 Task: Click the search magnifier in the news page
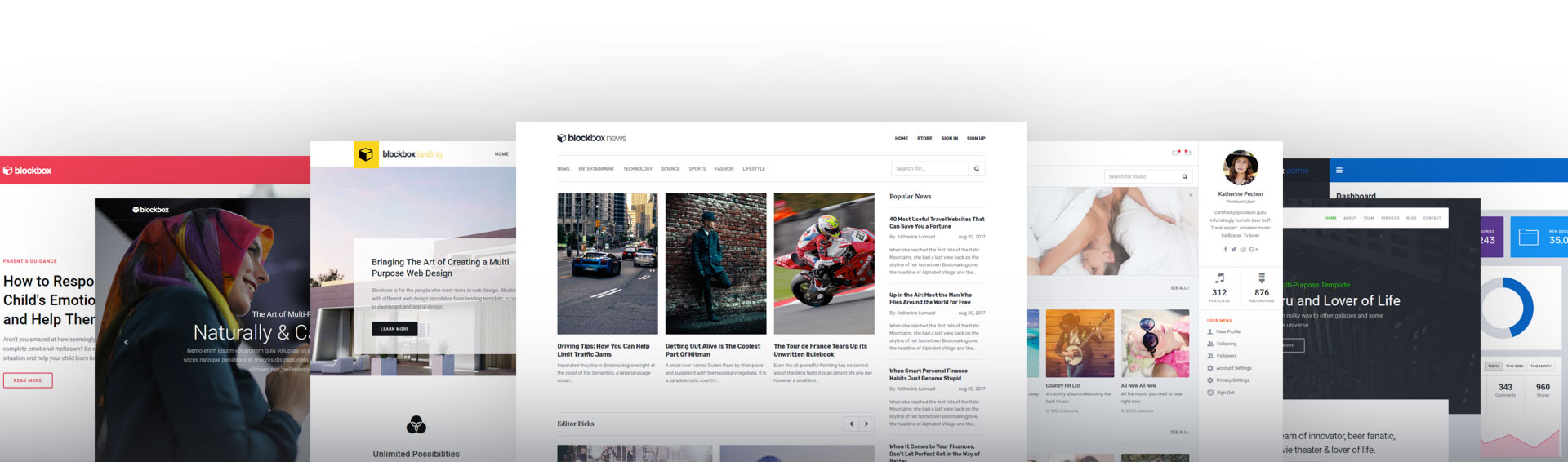(x=976, y=169)
